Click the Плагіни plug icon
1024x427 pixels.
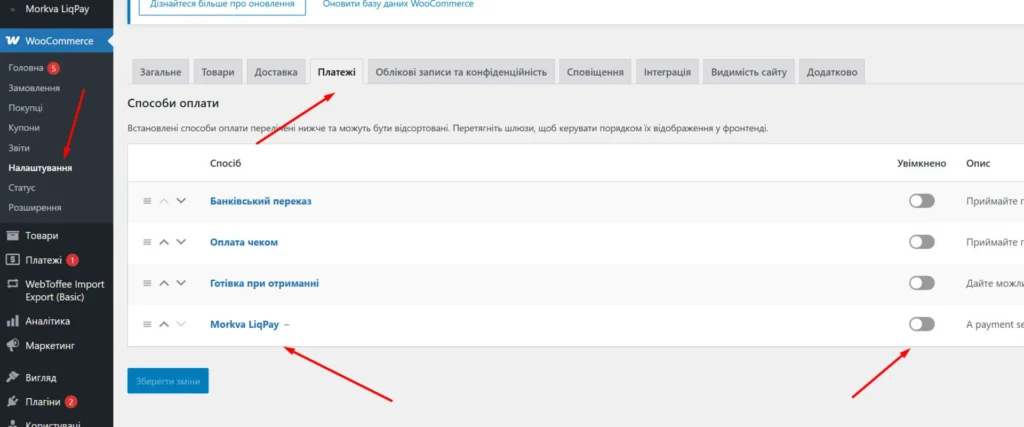12,402
